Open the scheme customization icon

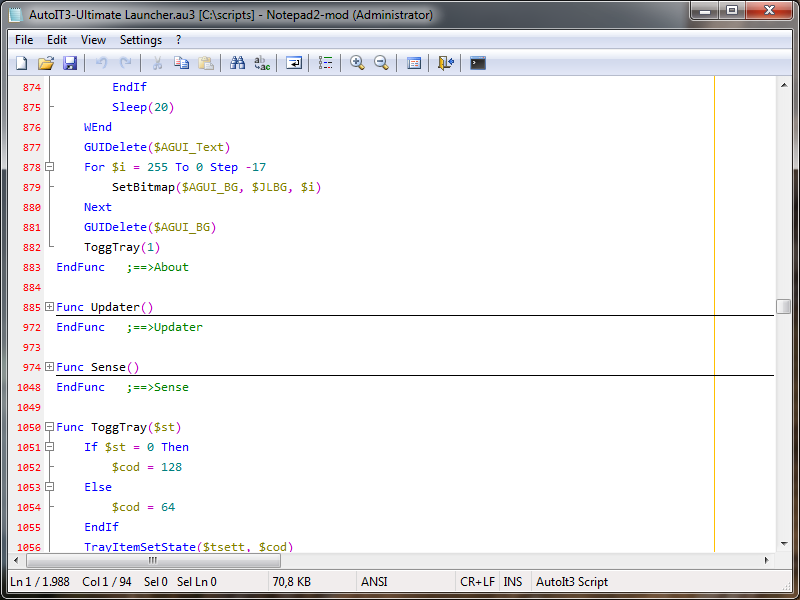click(414, 63)
